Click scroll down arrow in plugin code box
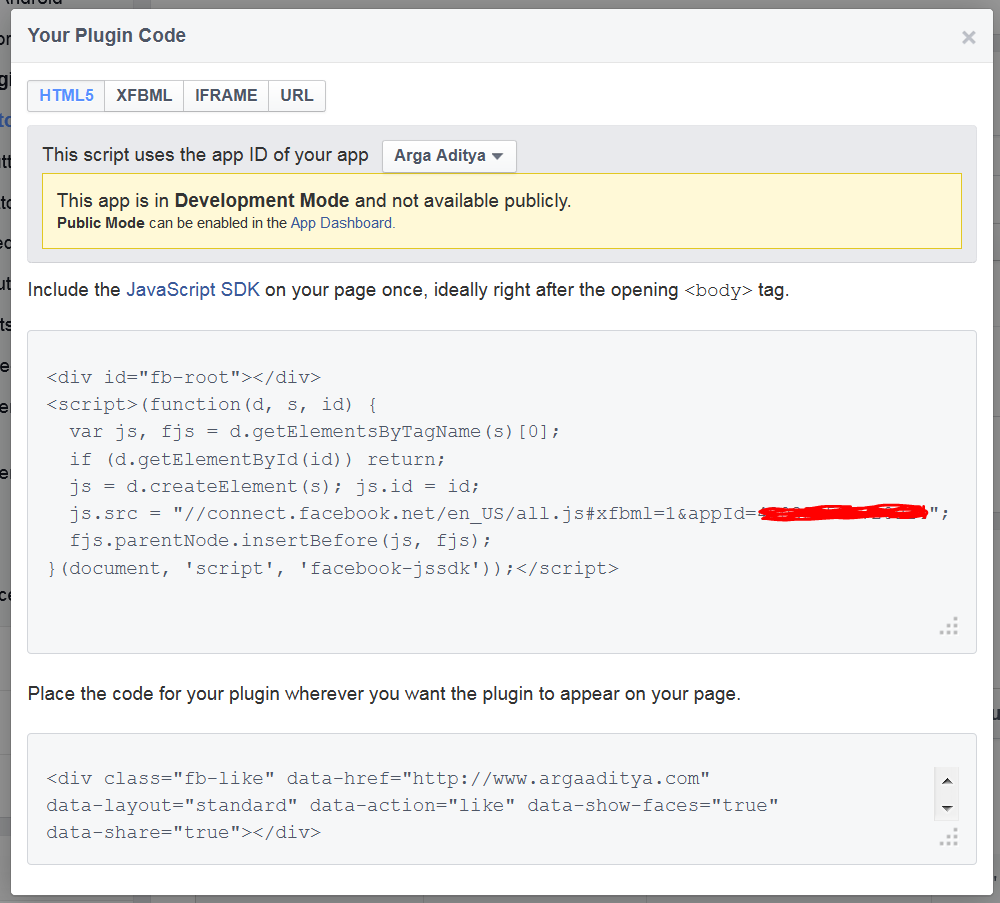1000x903 pixels. [x=947, y=808]
